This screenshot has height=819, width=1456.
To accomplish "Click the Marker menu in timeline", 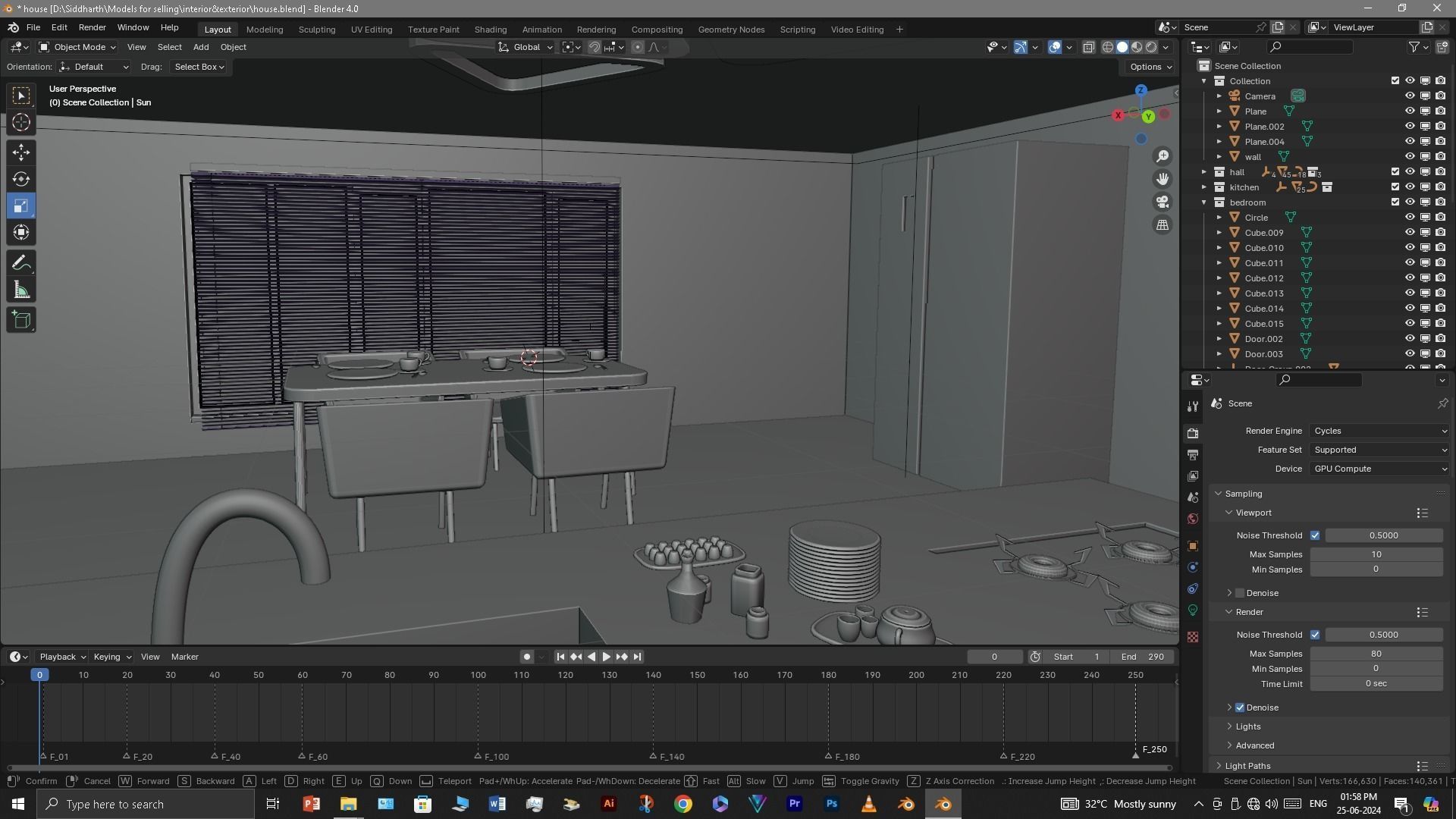I will click(x=184, y=657).
